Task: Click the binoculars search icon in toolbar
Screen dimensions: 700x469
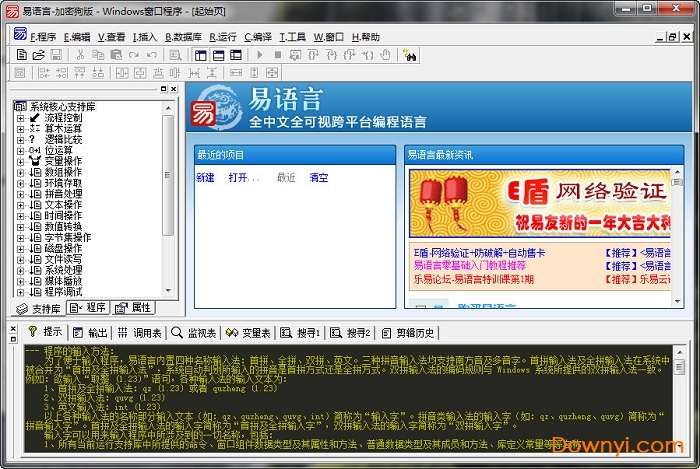Action: click(409, 54)
